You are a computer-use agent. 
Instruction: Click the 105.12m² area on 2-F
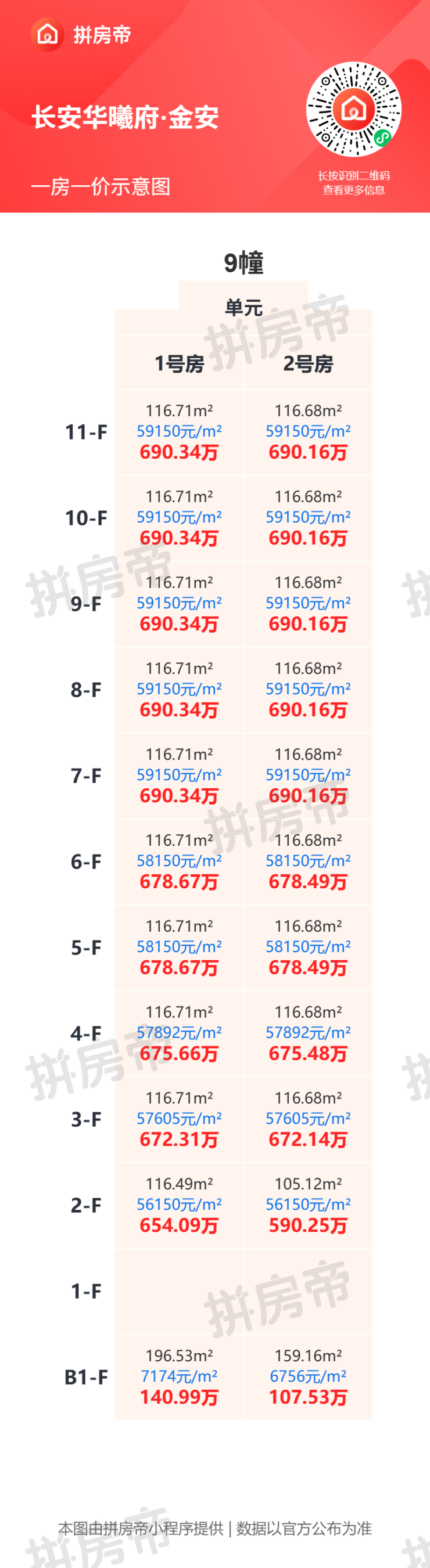pos(308,1184)
